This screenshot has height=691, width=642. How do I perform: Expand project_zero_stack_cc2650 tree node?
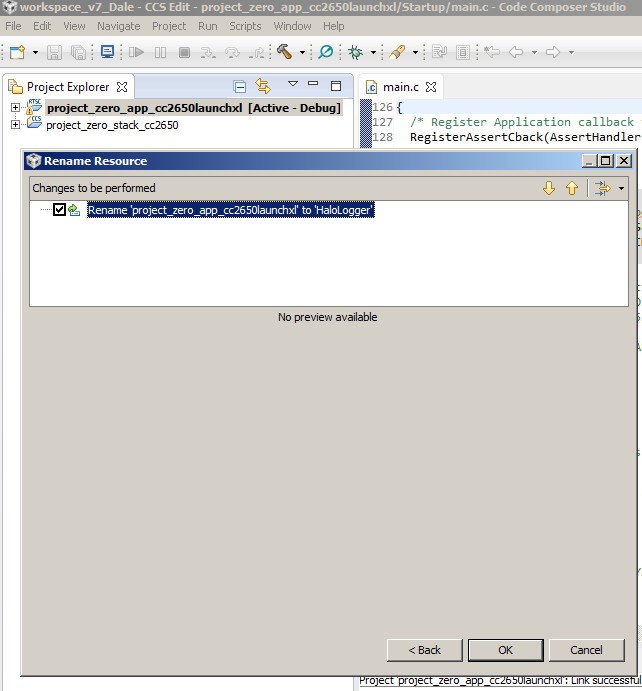[15, 125]
